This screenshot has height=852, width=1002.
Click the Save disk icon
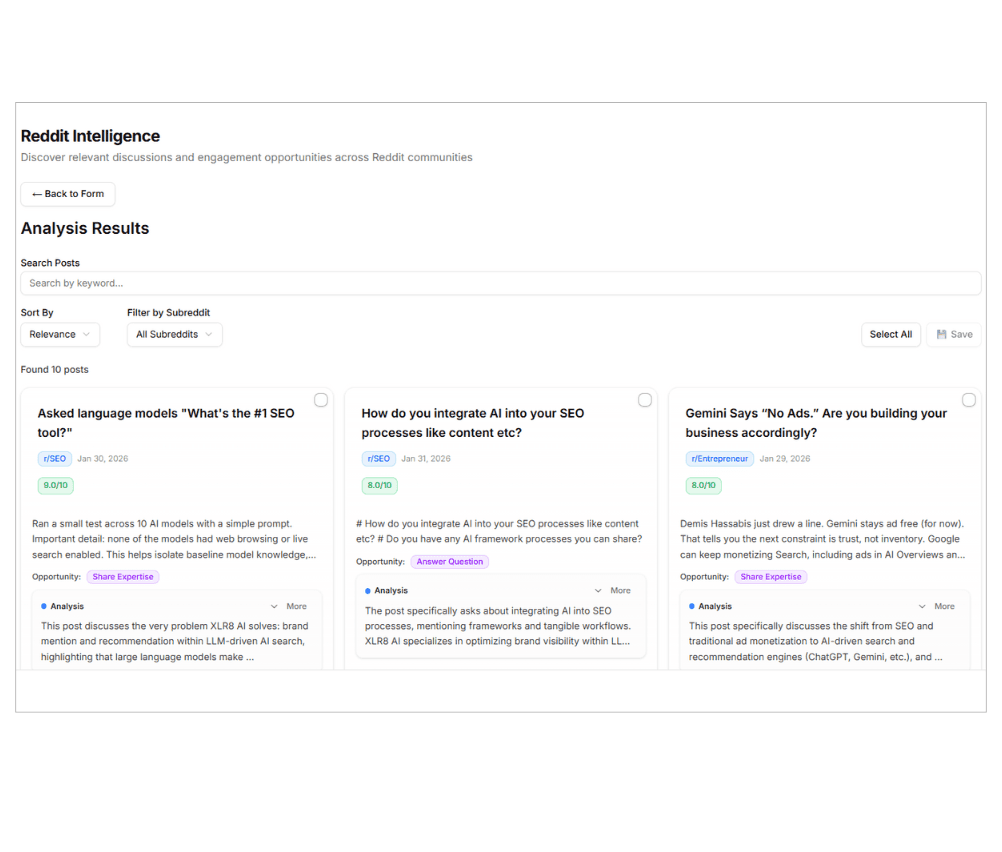click(941, 334)
